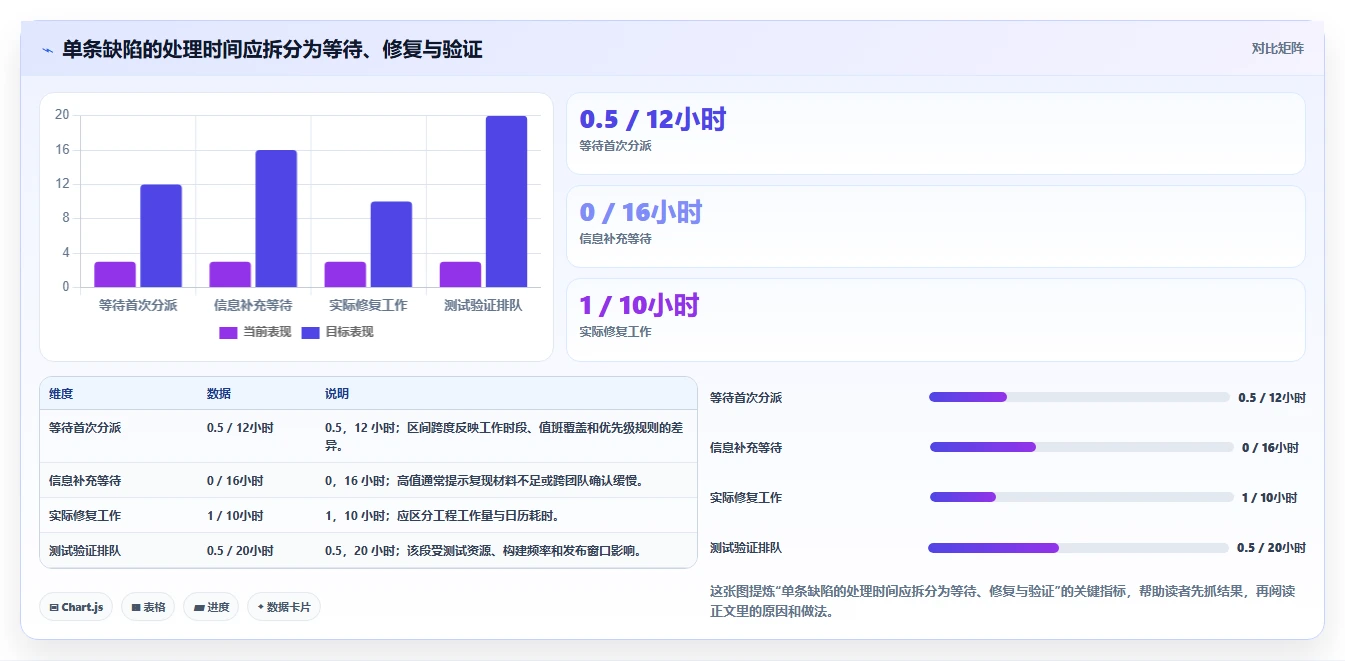Click the 信息补充等待 progress bar
Image resolution: width=1345 pixels, height=661 pixels.
tap(1082, 447)
